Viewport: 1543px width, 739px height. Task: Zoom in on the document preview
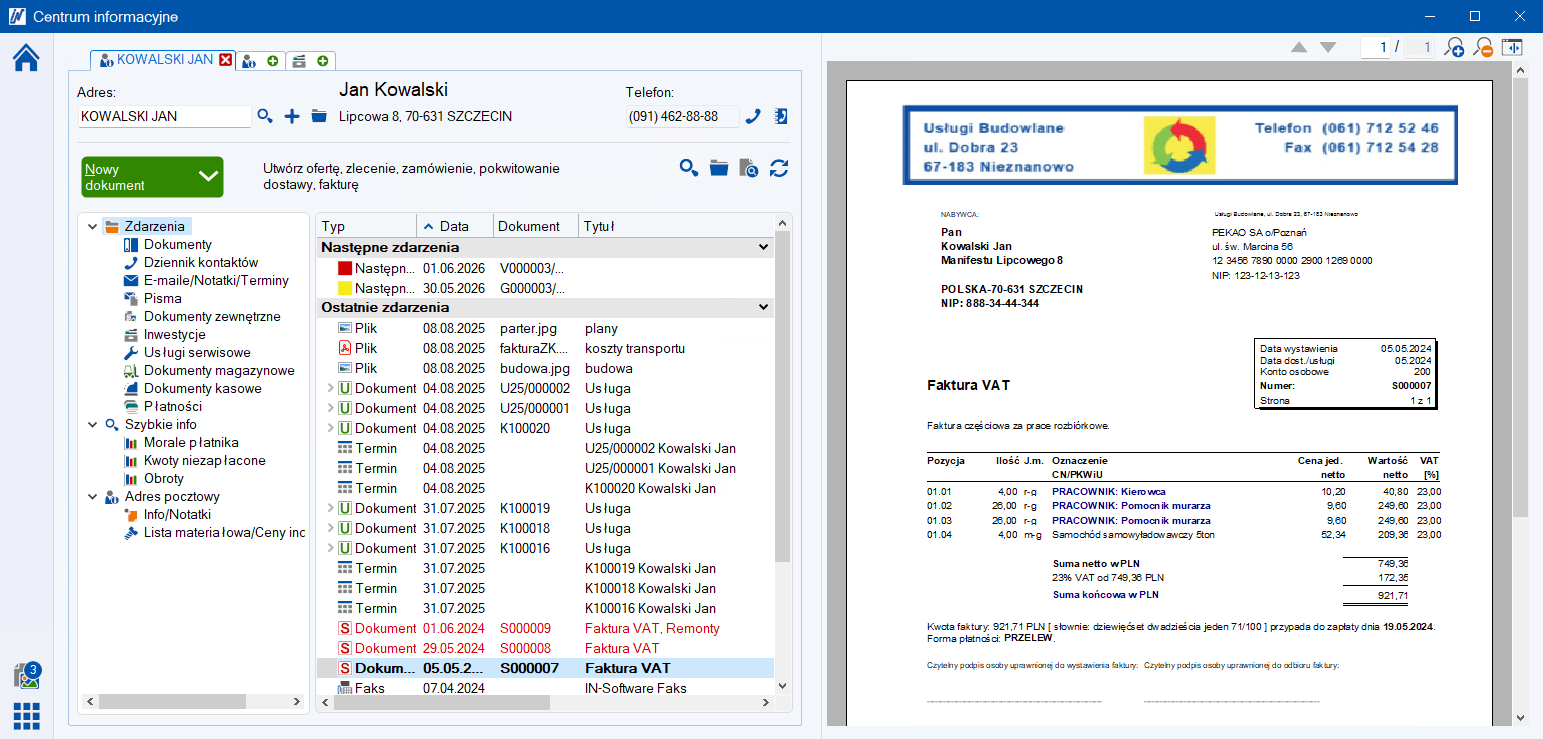tap(1454, 48)
